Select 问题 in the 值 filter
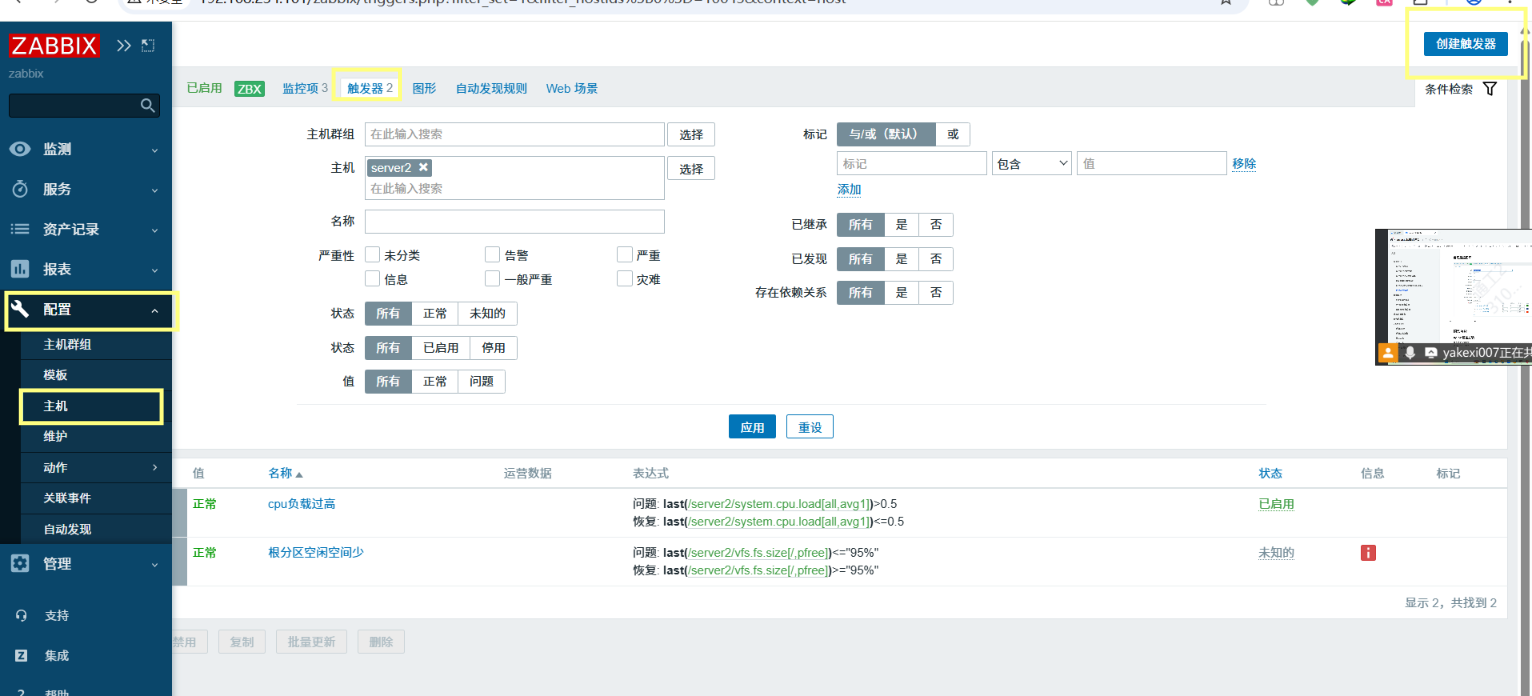This screenshot has width=1532, height=696. (x=481, y=382)
